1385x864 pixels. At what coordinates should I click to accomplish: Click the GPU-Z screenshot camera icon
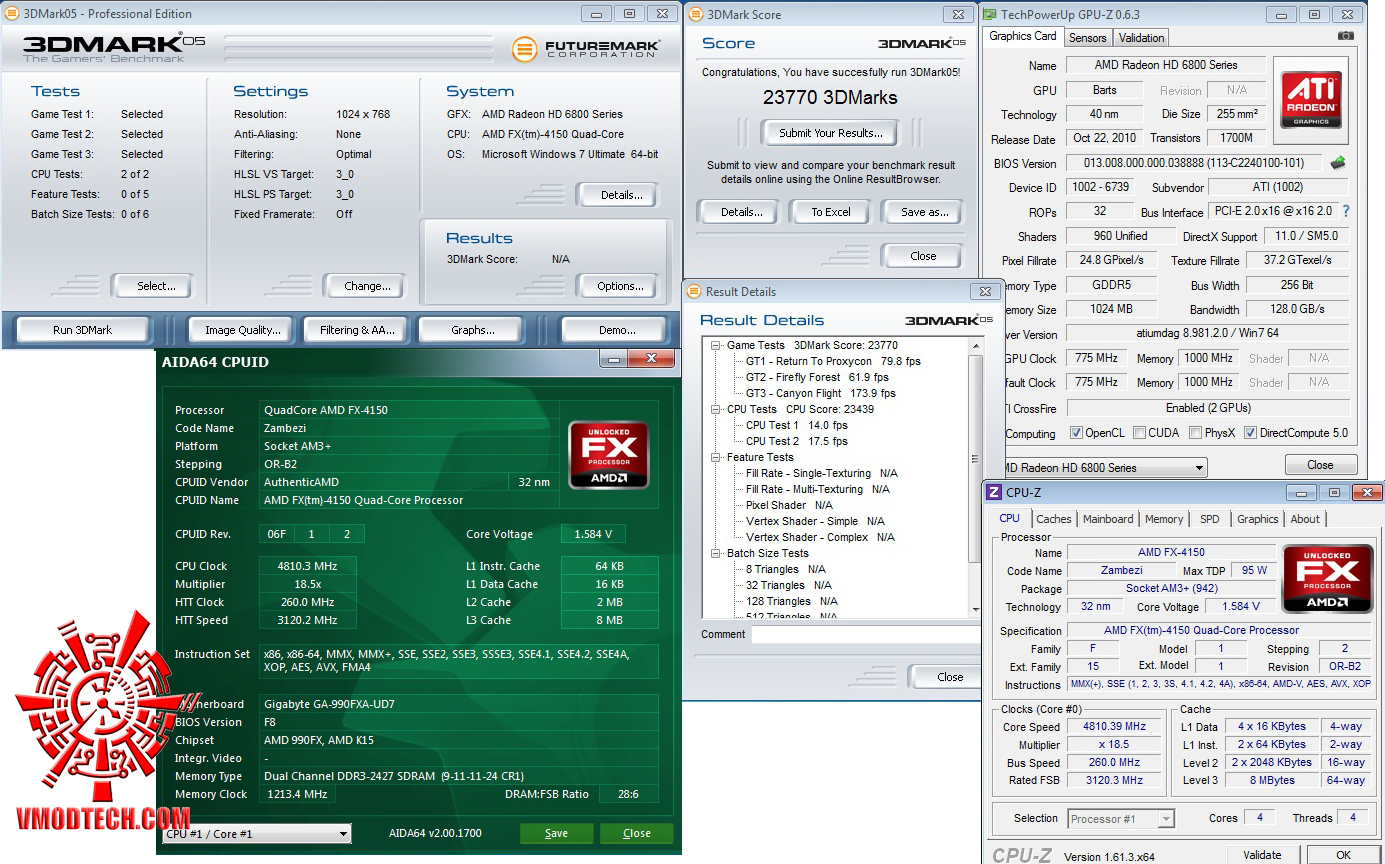(1346, 36)
